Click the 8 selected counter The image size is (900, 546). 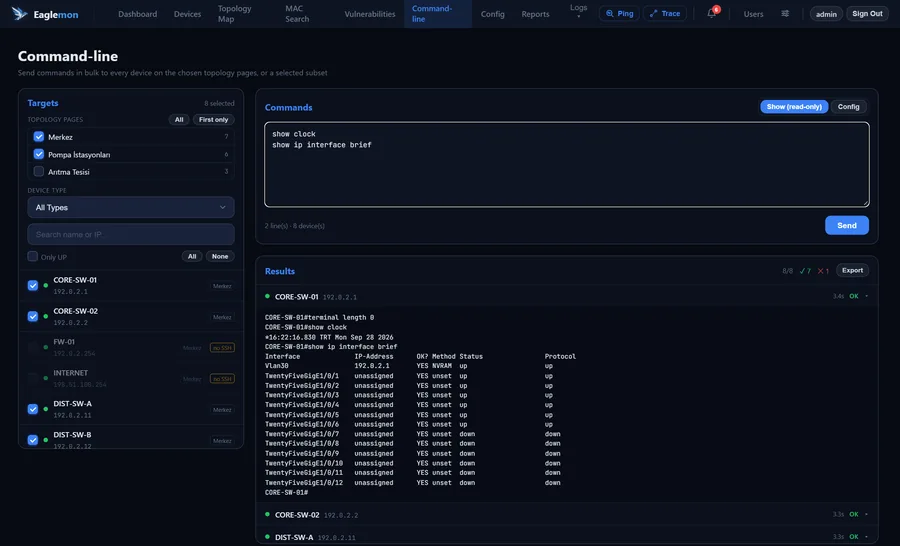[x=219, y=103]
